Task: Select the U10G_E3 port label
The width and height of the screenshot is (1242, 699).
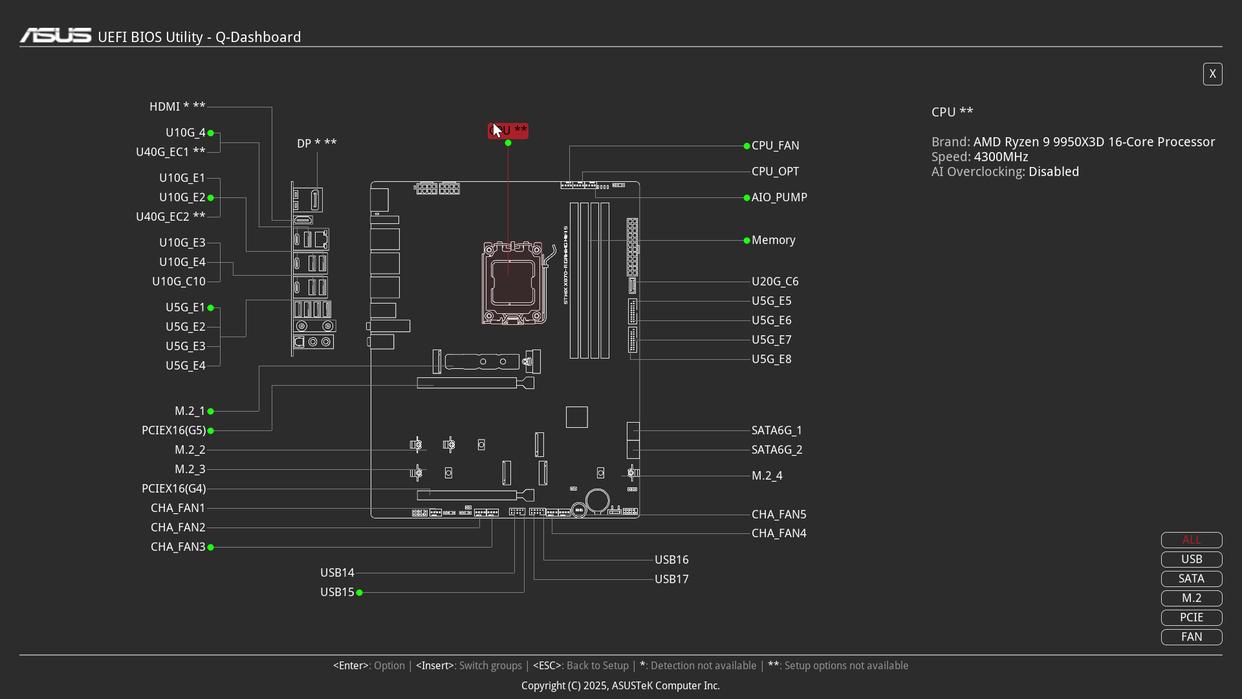Action: pyautogui.click(x=182, y=243)
